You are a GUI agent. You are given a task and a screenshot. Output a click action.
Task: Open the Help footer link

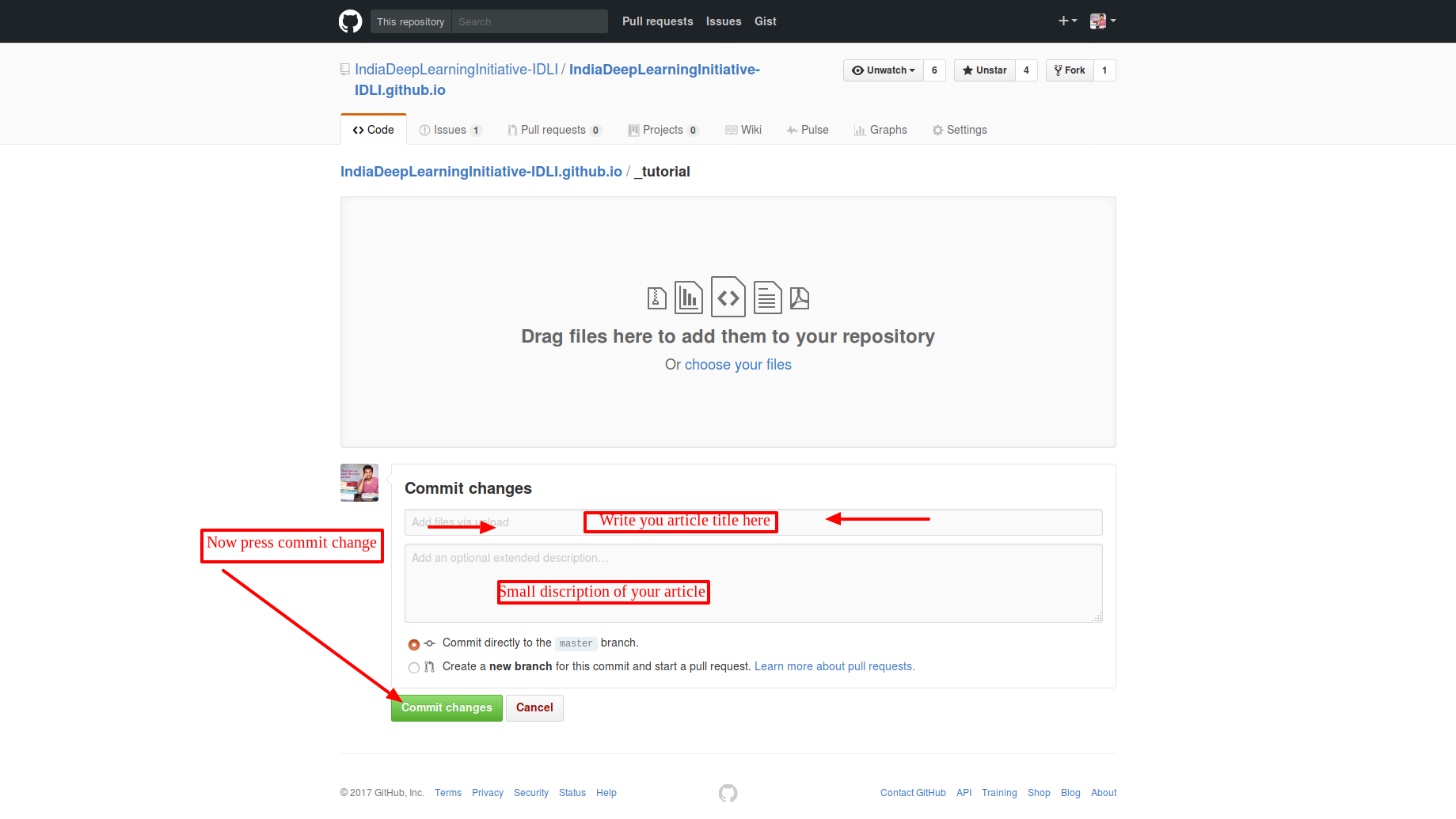pyautogui.click(x=606, y=793)
